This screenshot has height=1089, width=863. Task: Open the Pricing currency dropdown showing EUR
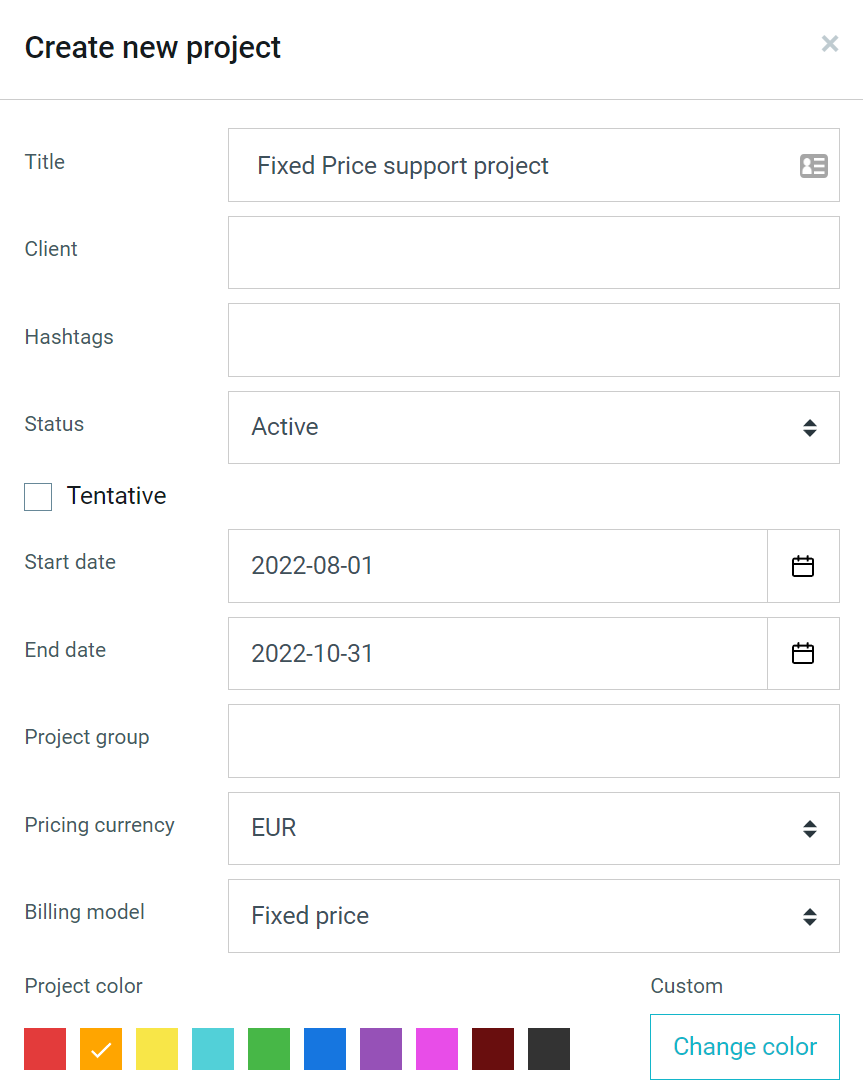click(x=534, y=829)
